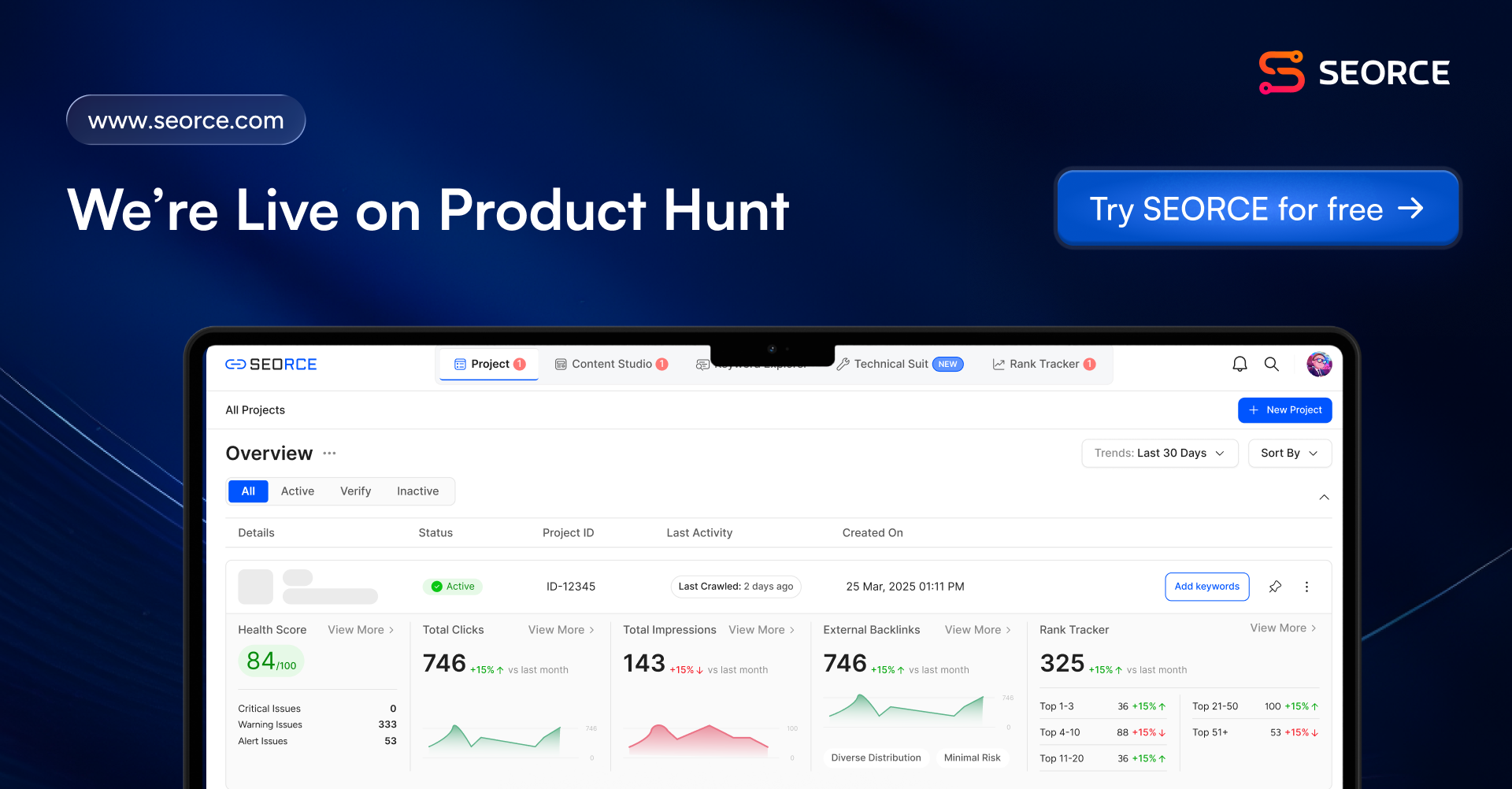This screenshot has height=789, width=1512.
Task: Pin the project using the pin icon
Action: [1276, 587]
